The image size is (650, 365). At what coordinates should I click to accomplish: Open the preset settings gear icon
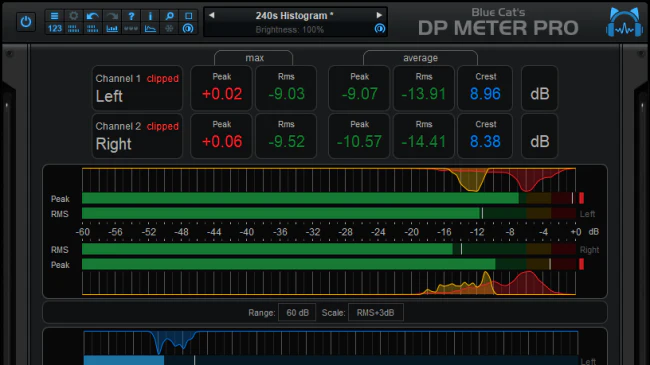pos(73,16)
